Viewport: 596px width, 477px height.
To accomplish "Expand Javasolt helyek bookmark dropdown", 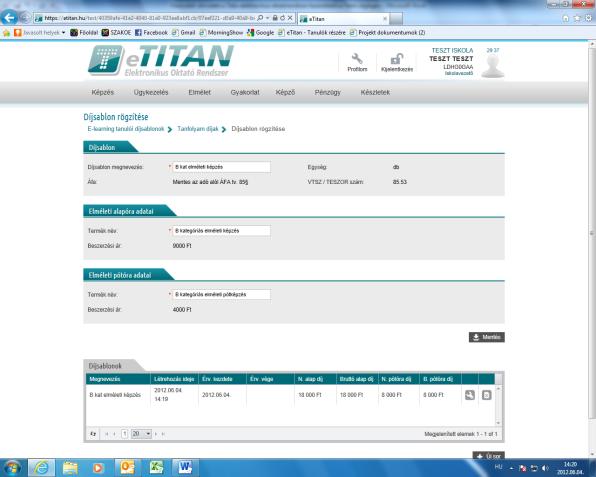I will [x=63, y=33].
